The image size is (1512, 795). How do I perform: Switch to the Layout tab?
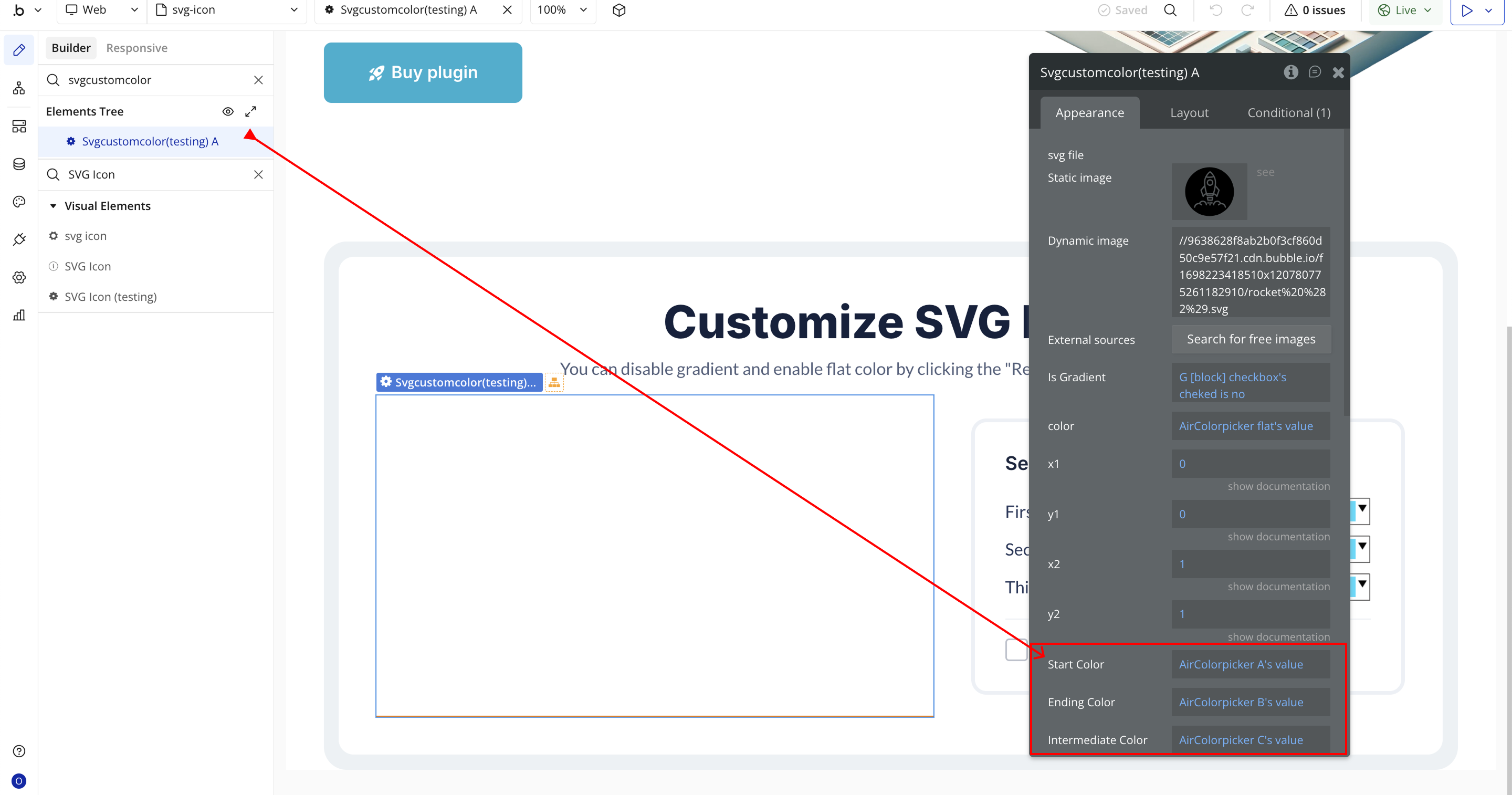coord(1189,113)
